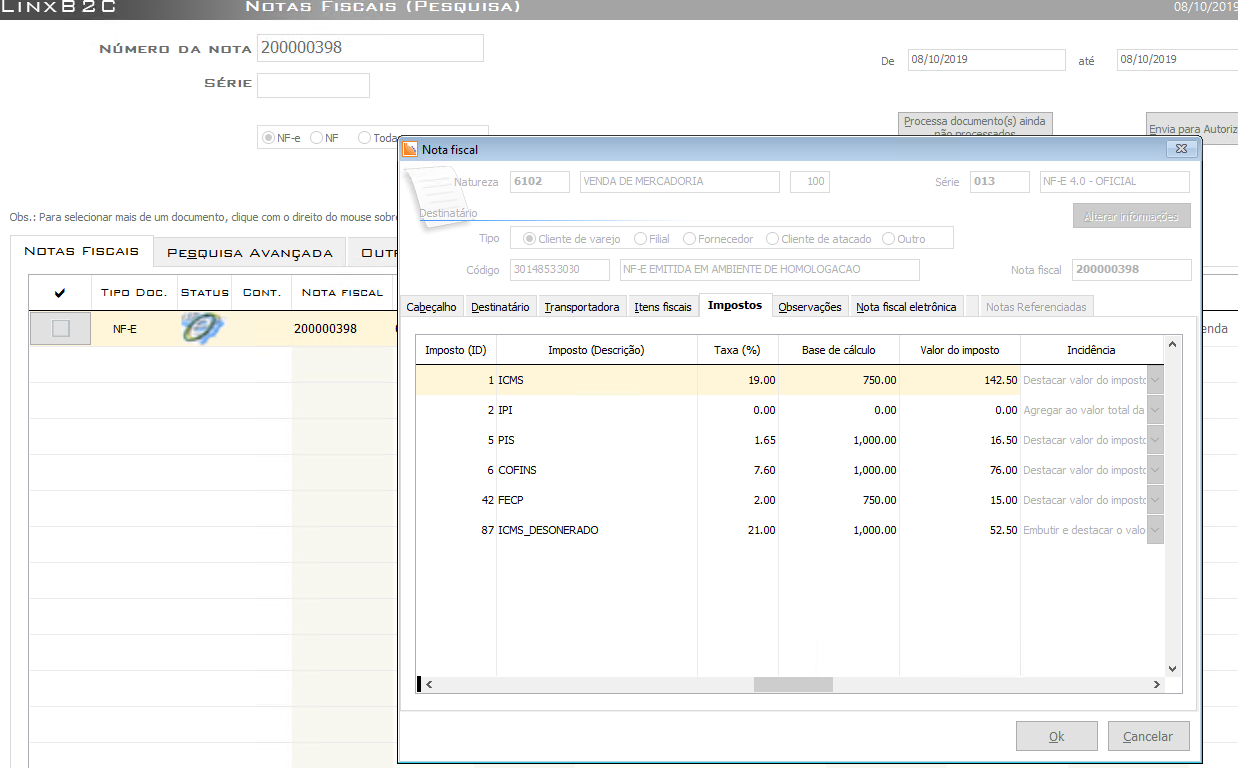
Task: Click Processa documento(s) ainda não processados
Action: pyautogui.click(x=975, y=124)
